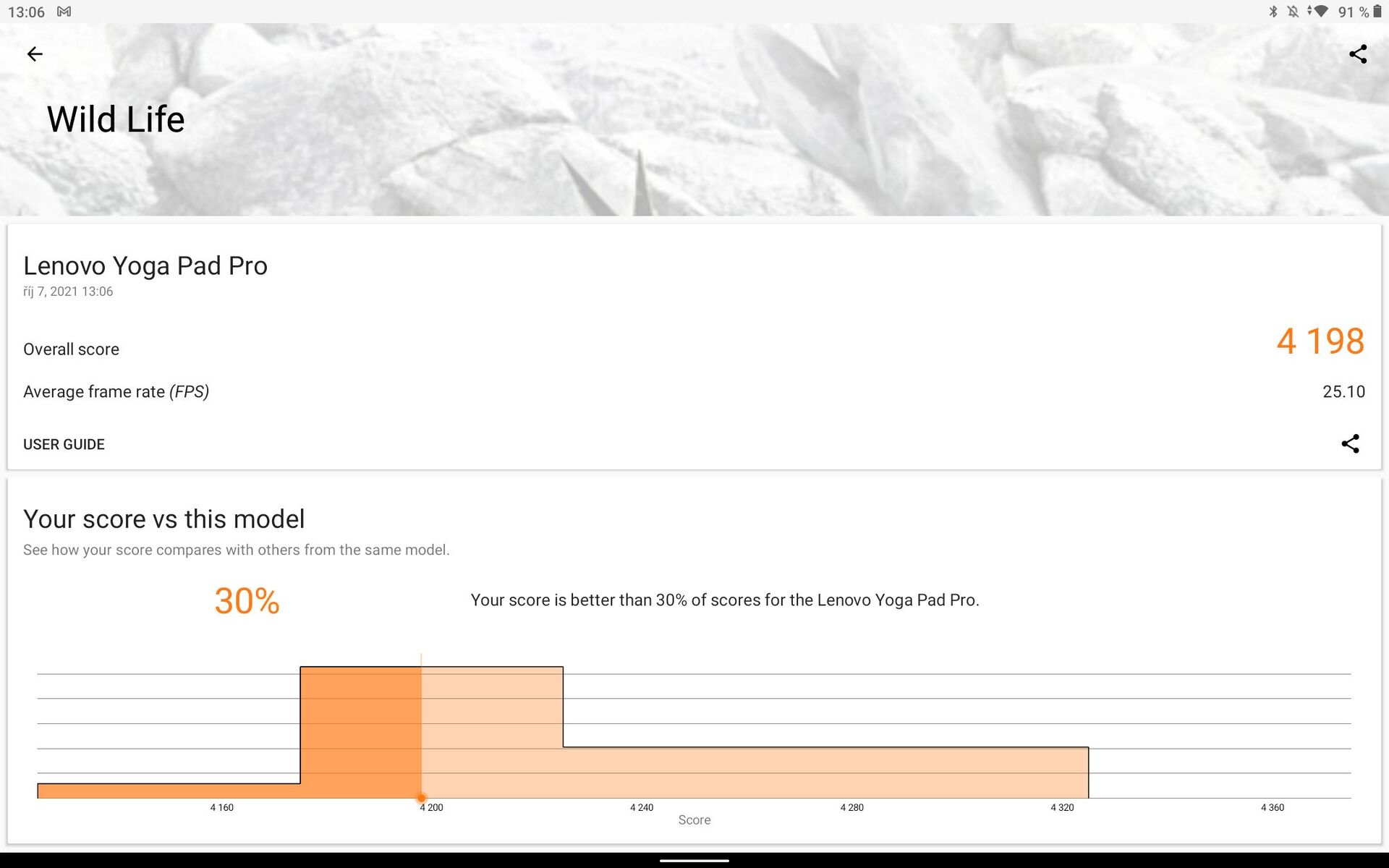Tap the Average frame rate value 25.10
The height and width of the screenshot is (868, 1389).
(1343, 392)
